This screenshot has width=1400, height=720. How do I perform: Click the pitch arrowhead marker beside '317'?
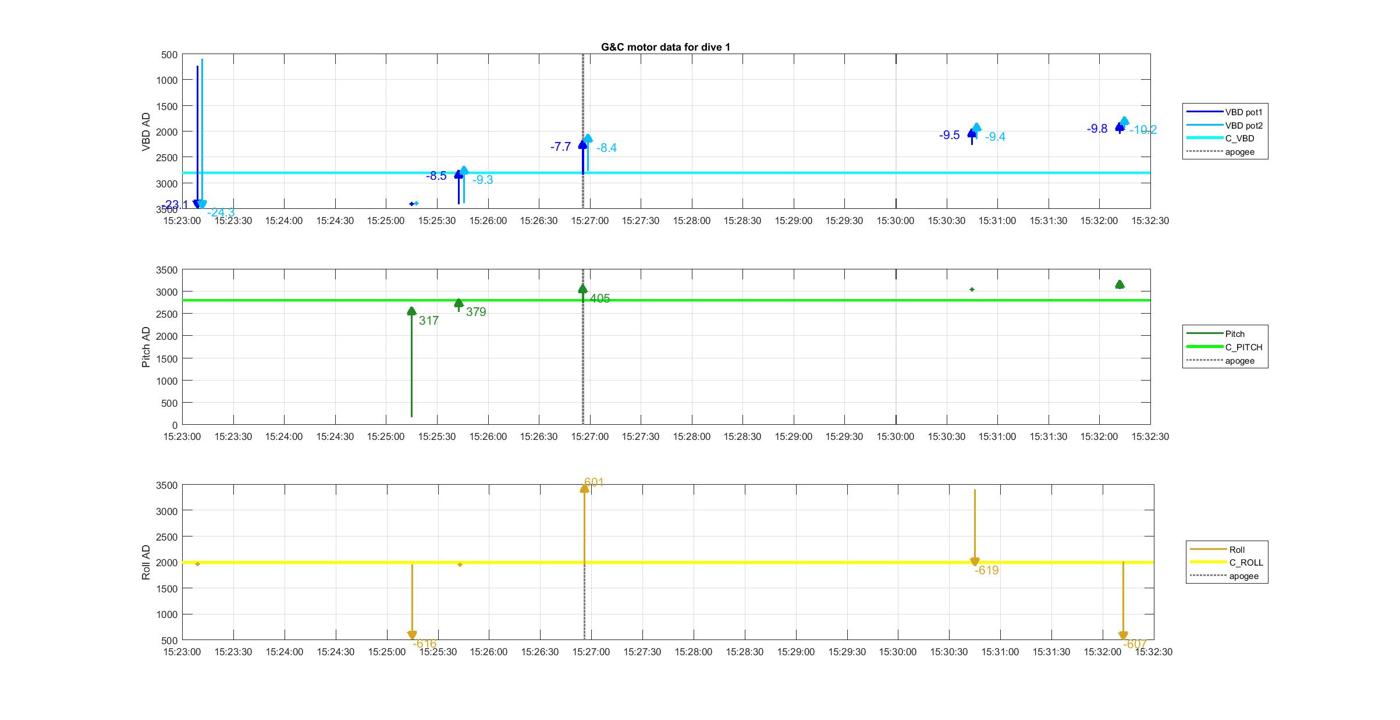[x=411, y=311]
